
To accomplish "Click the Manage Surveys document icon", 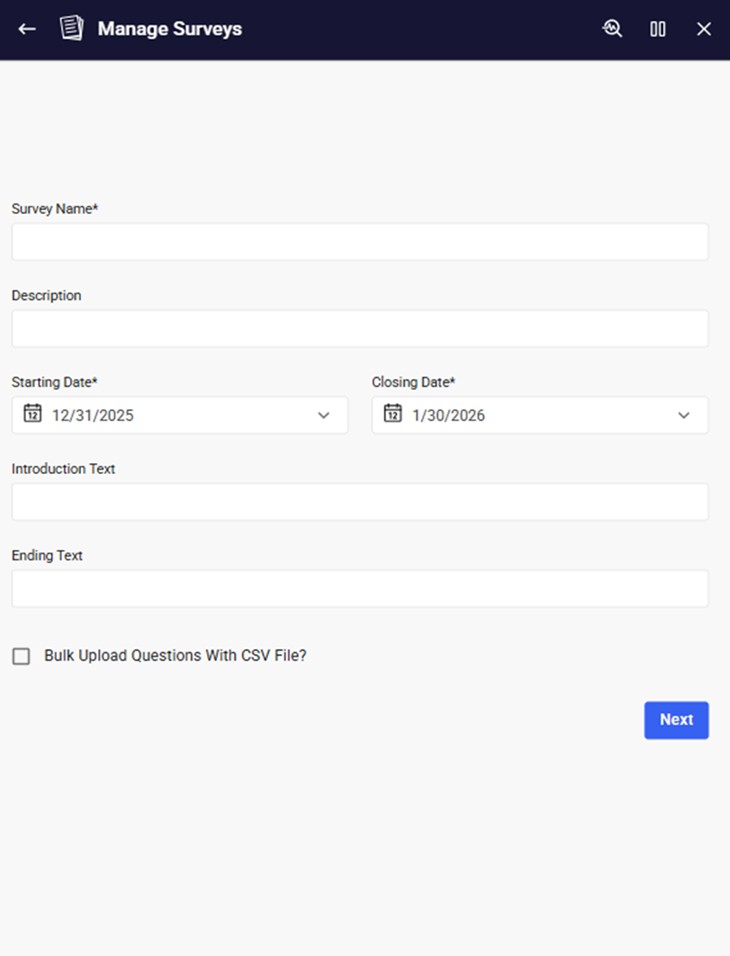I will click(71, 29).
